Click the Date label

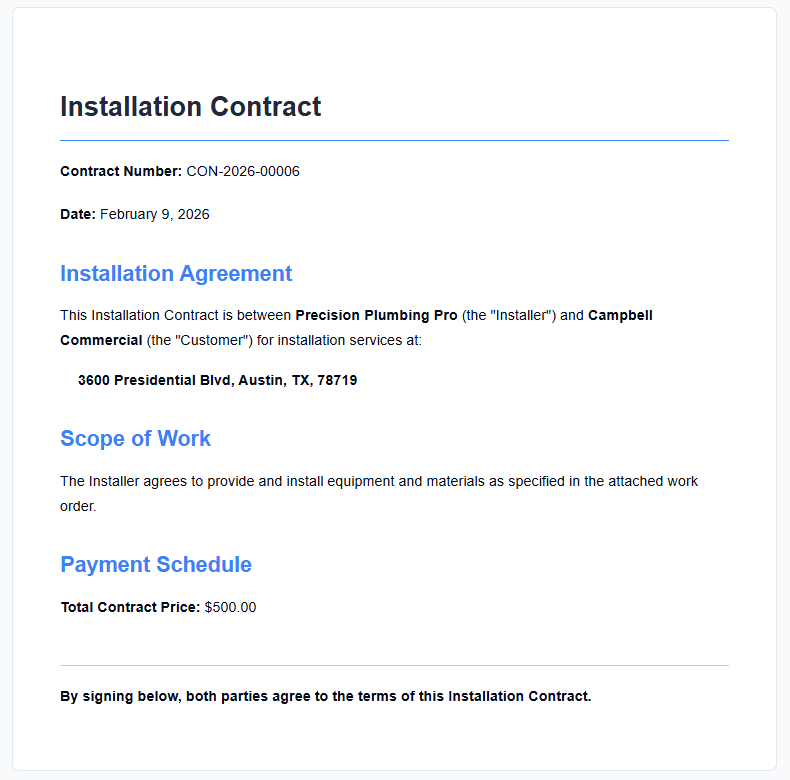[x=78, y=214]
